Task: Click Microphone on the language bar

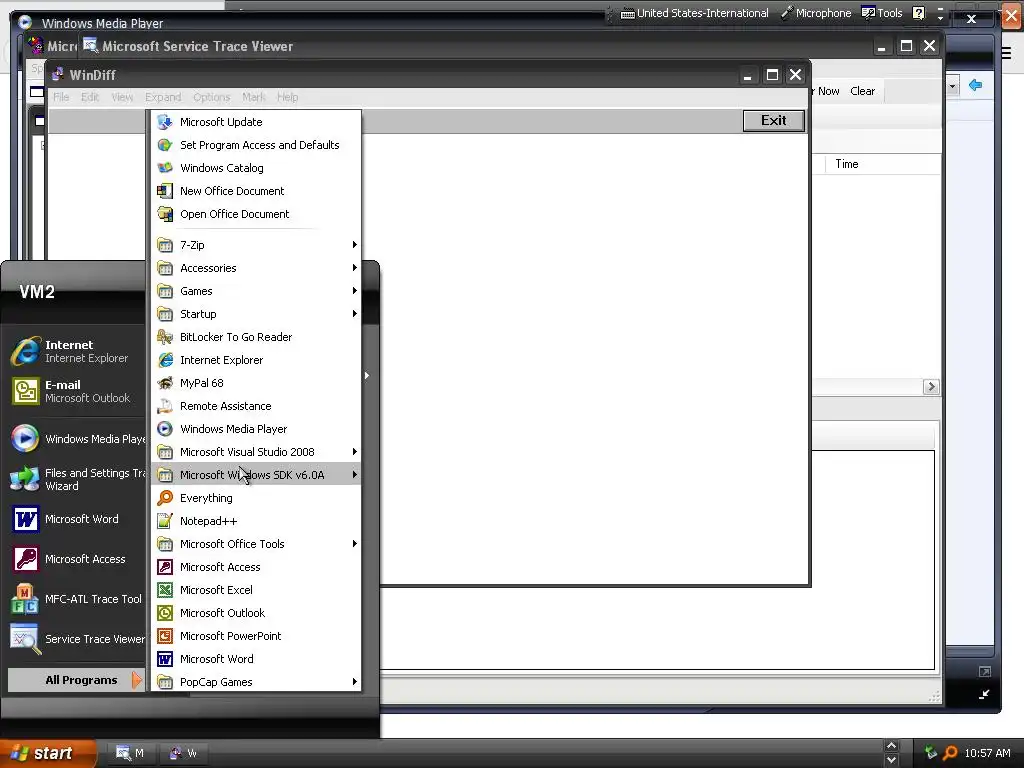Action: (816, 13)
